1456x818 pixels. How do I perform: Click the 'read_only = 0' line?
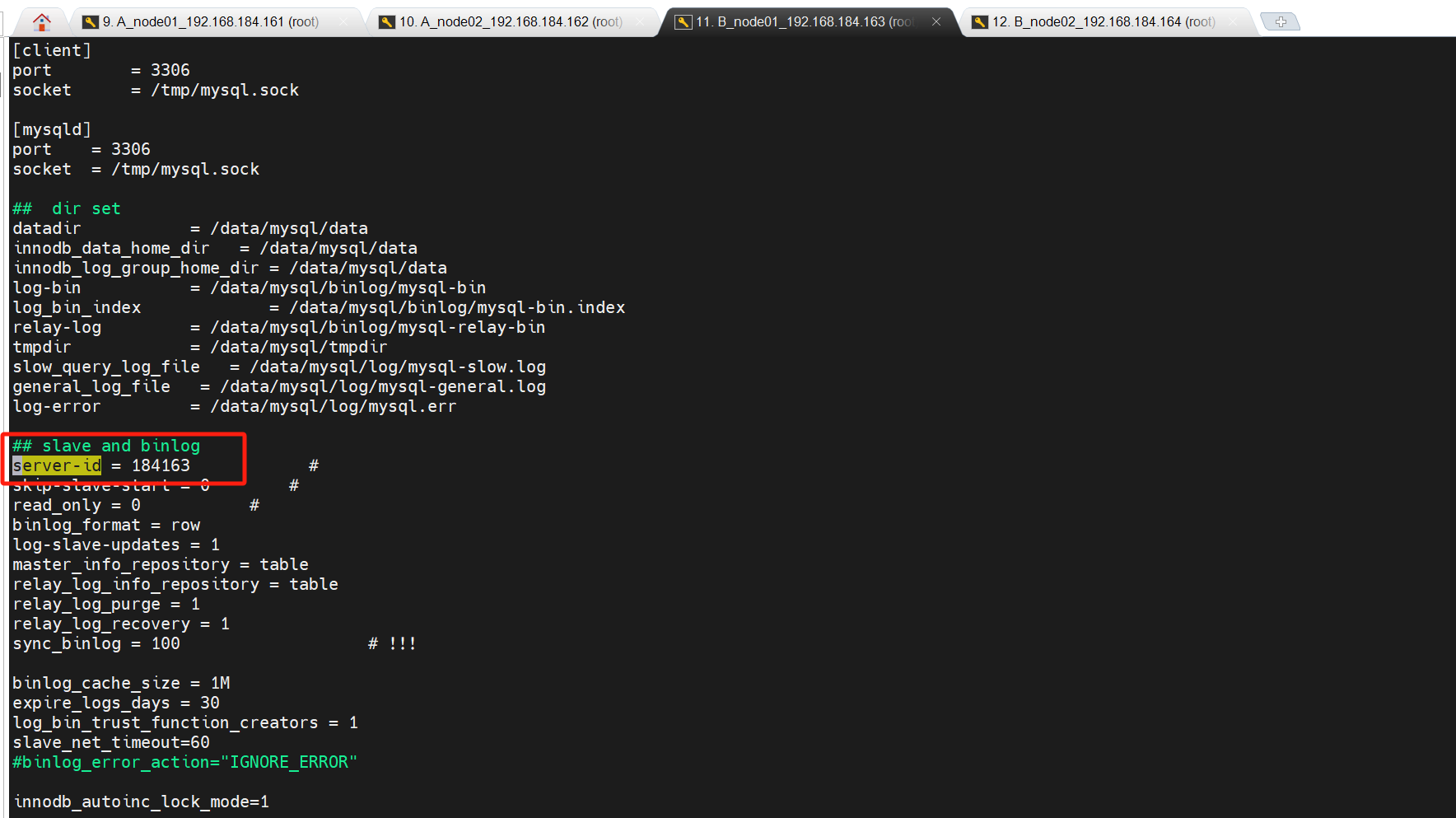coord(77,505)
